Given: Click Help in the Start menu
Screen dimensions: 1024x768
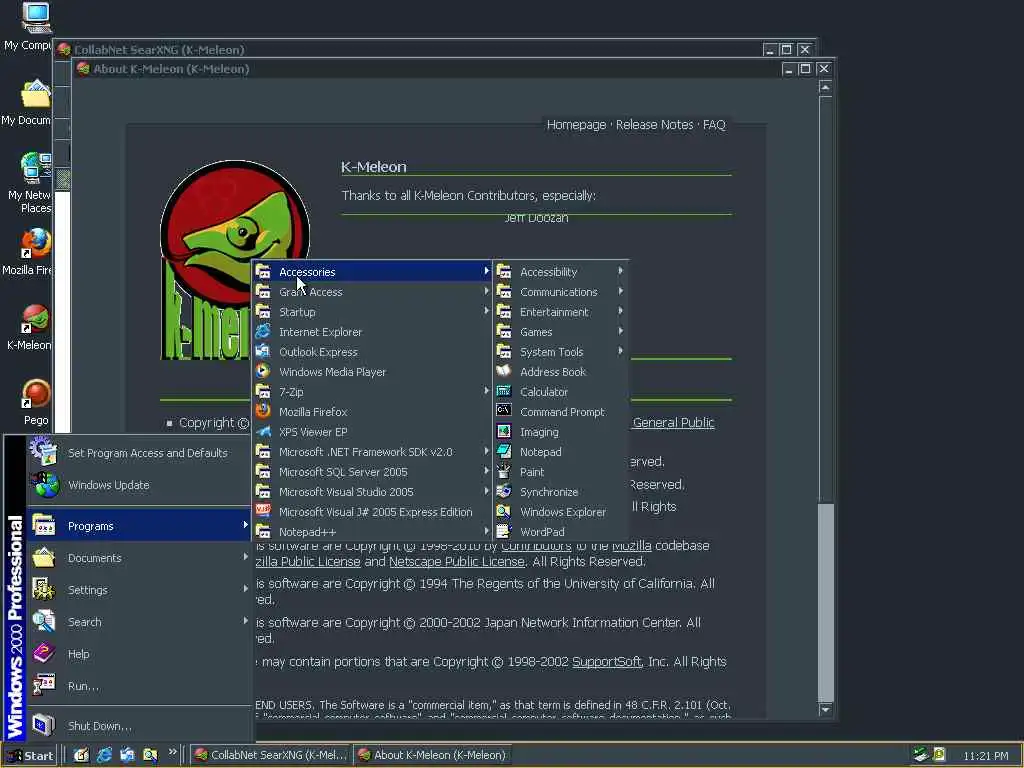Looking at the screenshot, I should [139, 654].
